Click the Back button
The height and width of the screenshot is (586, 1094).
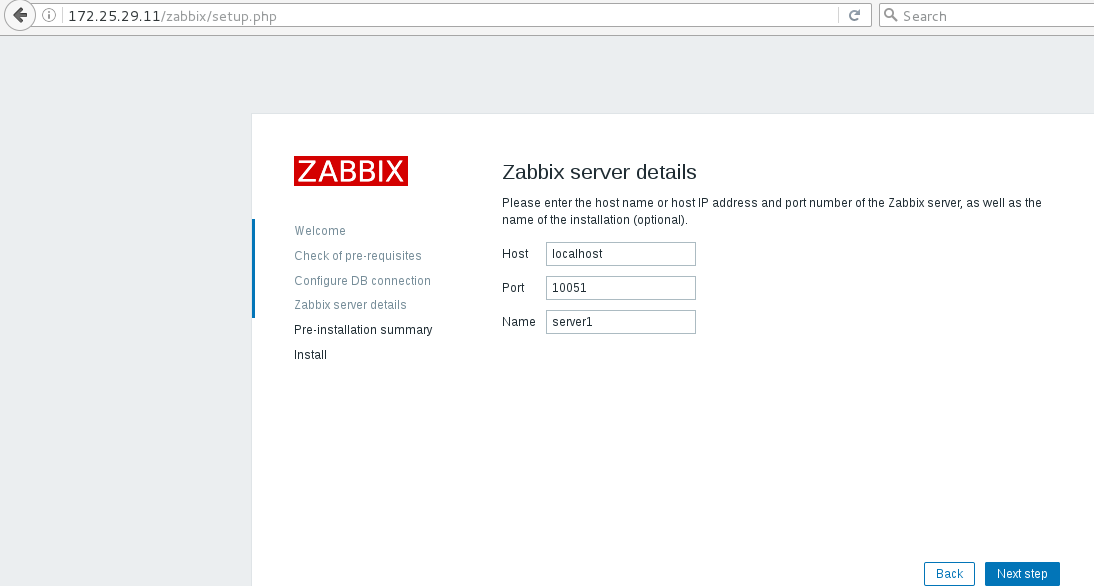[949, 574]
